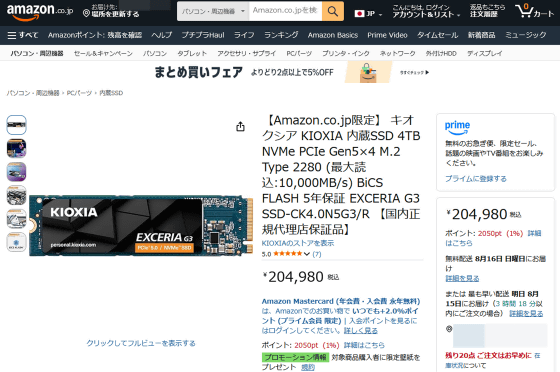
Task: Click the delivery location pin icon
Action: tap(86, 14)
